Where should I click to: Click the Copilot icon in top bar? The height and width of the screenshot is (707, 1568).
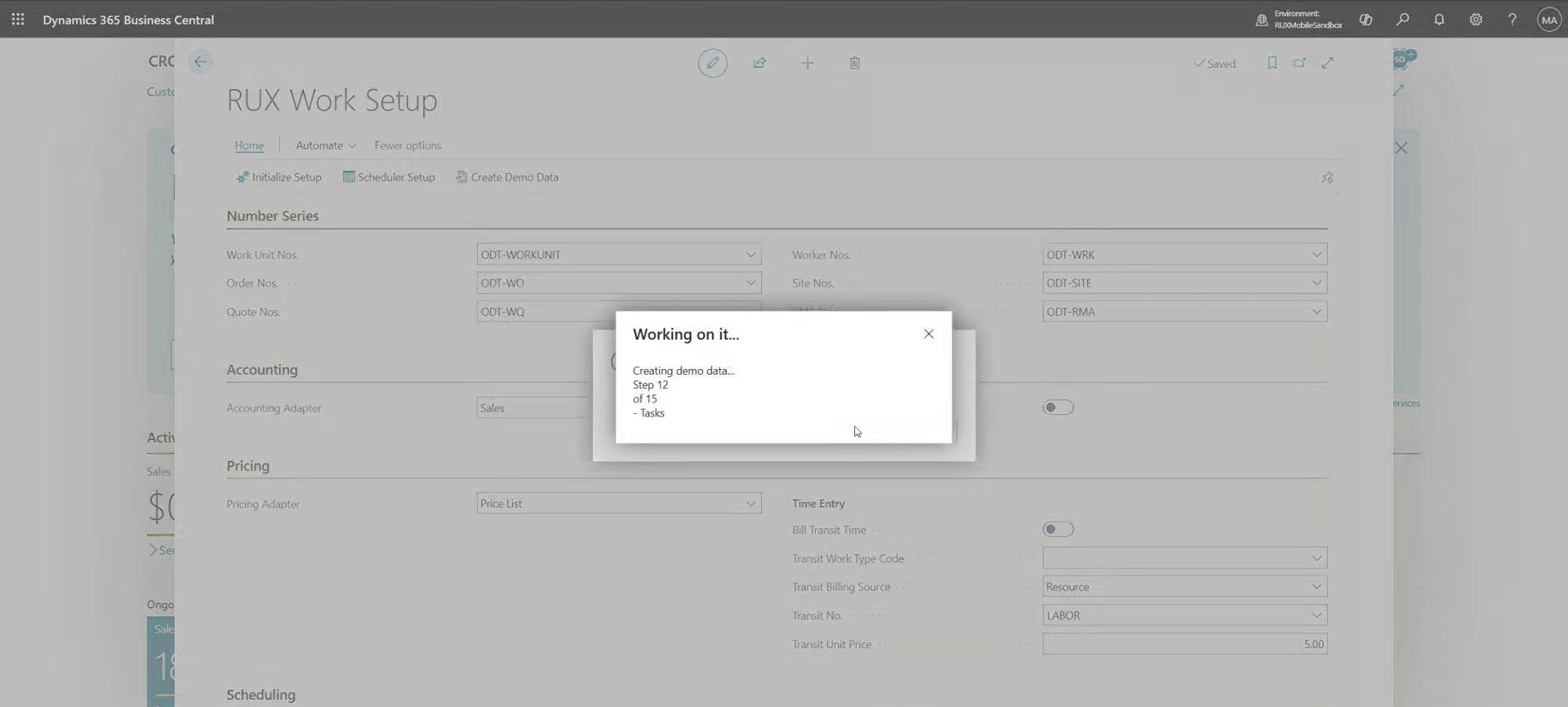(1365, 20)
